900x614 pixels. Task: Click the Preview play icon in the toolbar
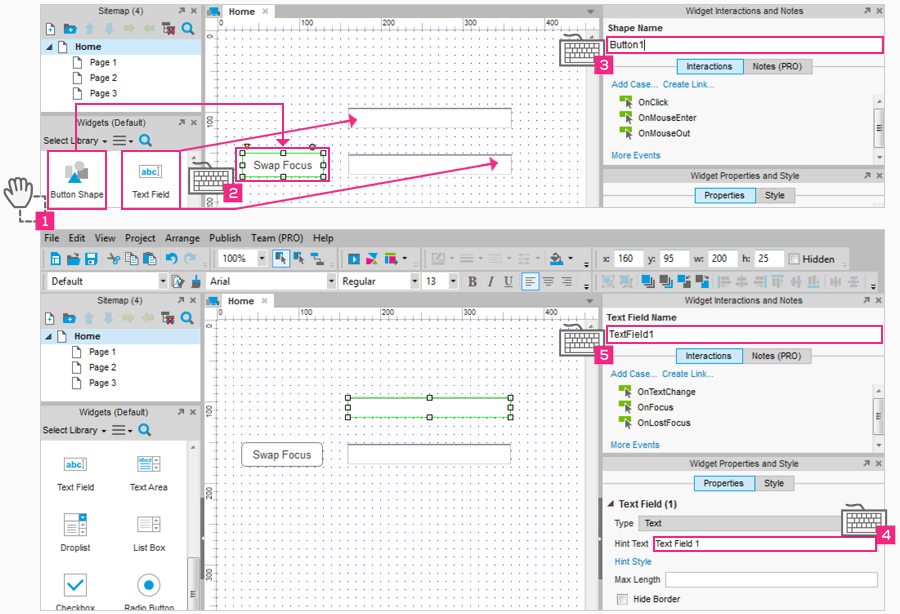pyautogui.click(x=354, y=259)
